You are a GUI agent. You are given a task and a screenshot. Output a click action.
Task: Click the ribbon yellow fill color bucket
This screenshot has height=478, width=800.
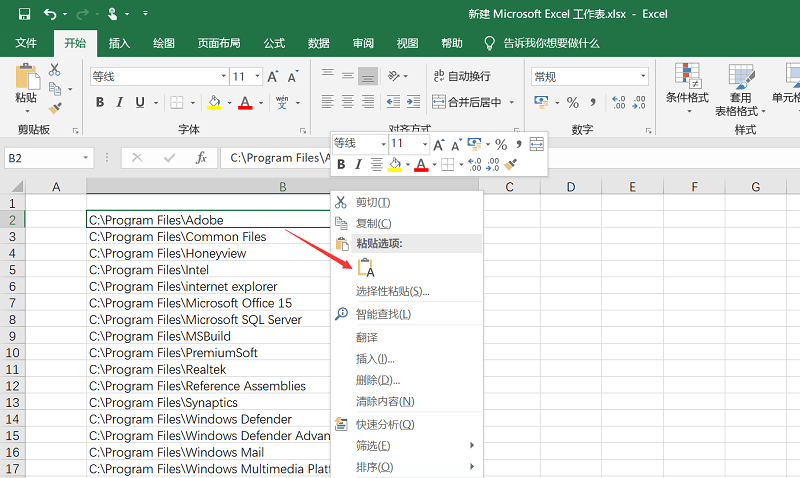pyautogui.click(x=214, y=103)
